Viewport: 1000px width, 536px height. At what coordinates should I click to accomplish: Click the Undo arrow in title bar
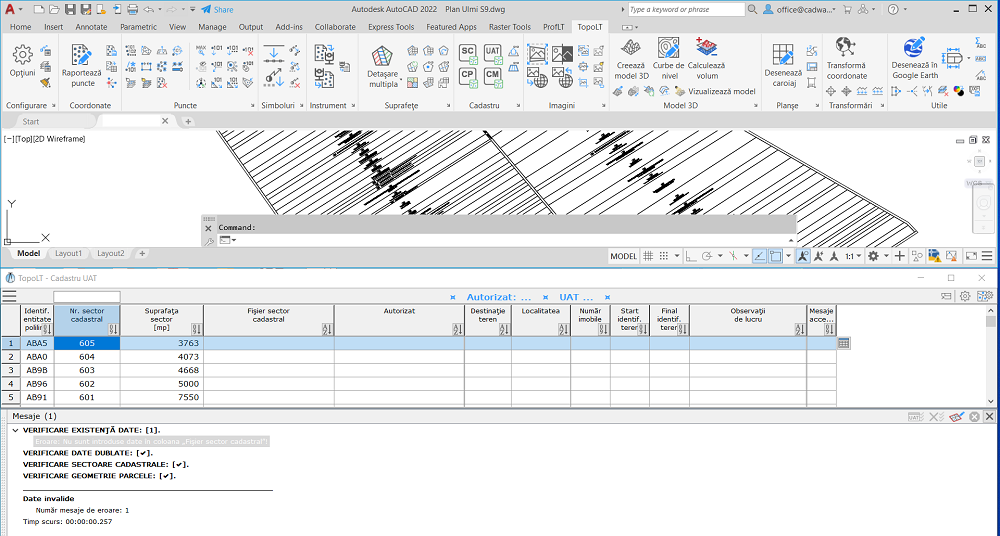(x=149, y=10)
